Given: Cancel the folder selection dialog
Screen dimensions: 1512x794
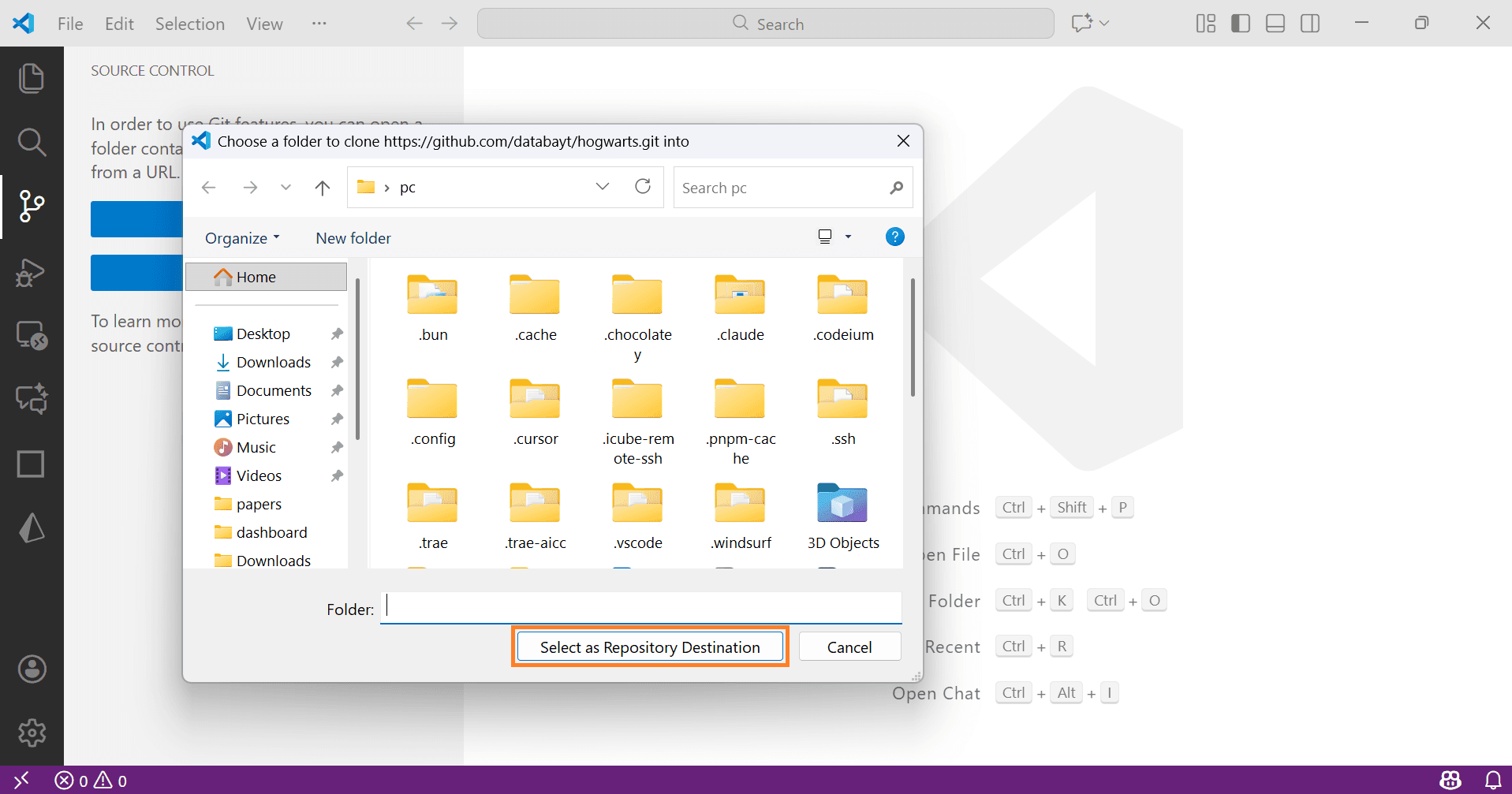Looking at the screenshot, I should 849,646.
